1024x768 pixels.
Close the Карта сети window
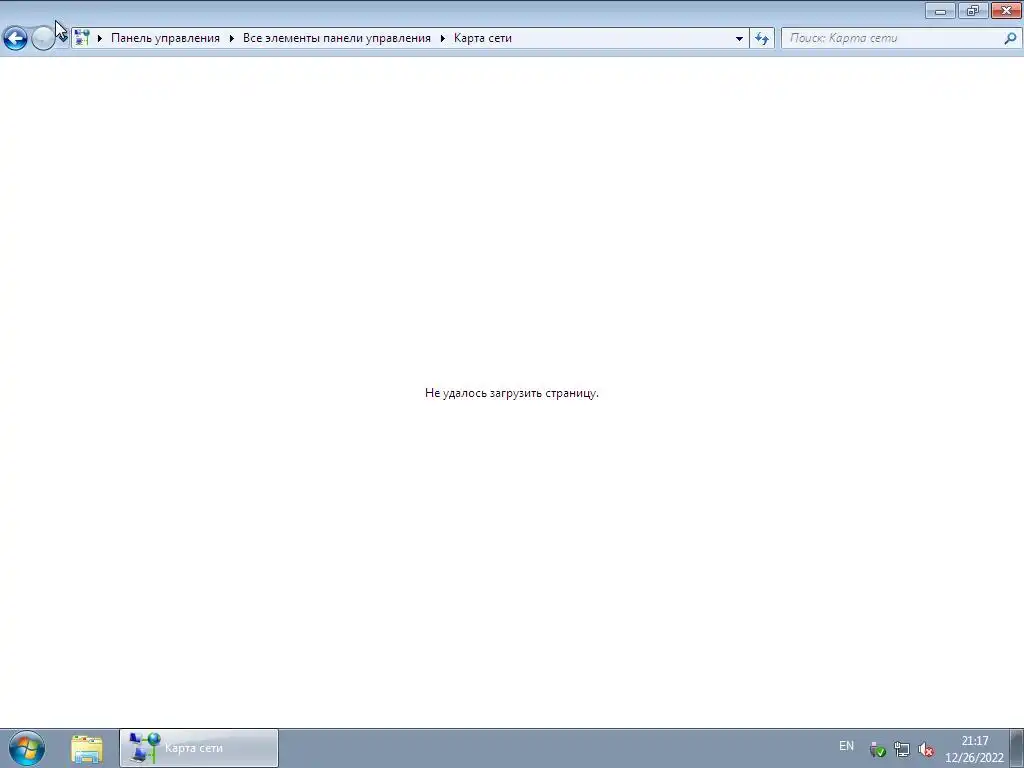pyautogui.click(x=1006, y=10)
